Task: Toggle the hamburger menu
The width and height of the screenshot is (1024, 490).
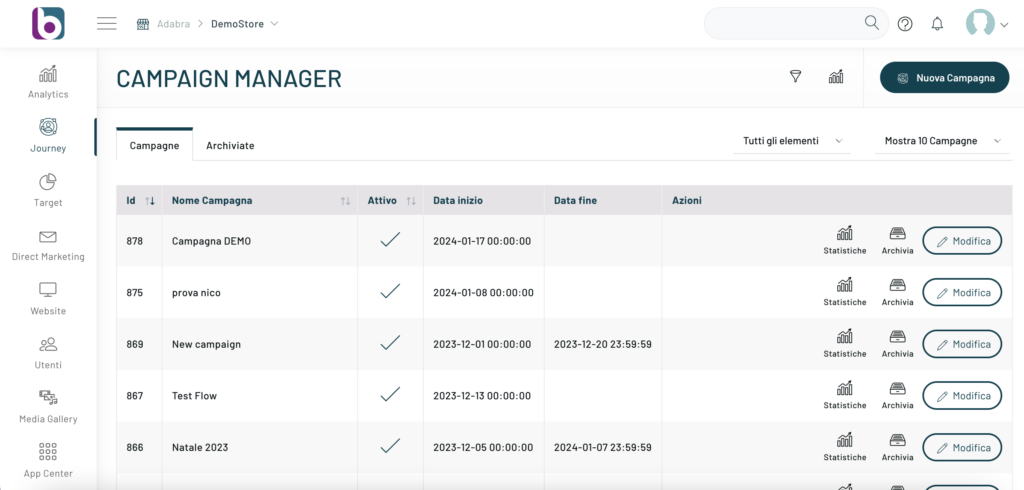Action: (107, 24)
